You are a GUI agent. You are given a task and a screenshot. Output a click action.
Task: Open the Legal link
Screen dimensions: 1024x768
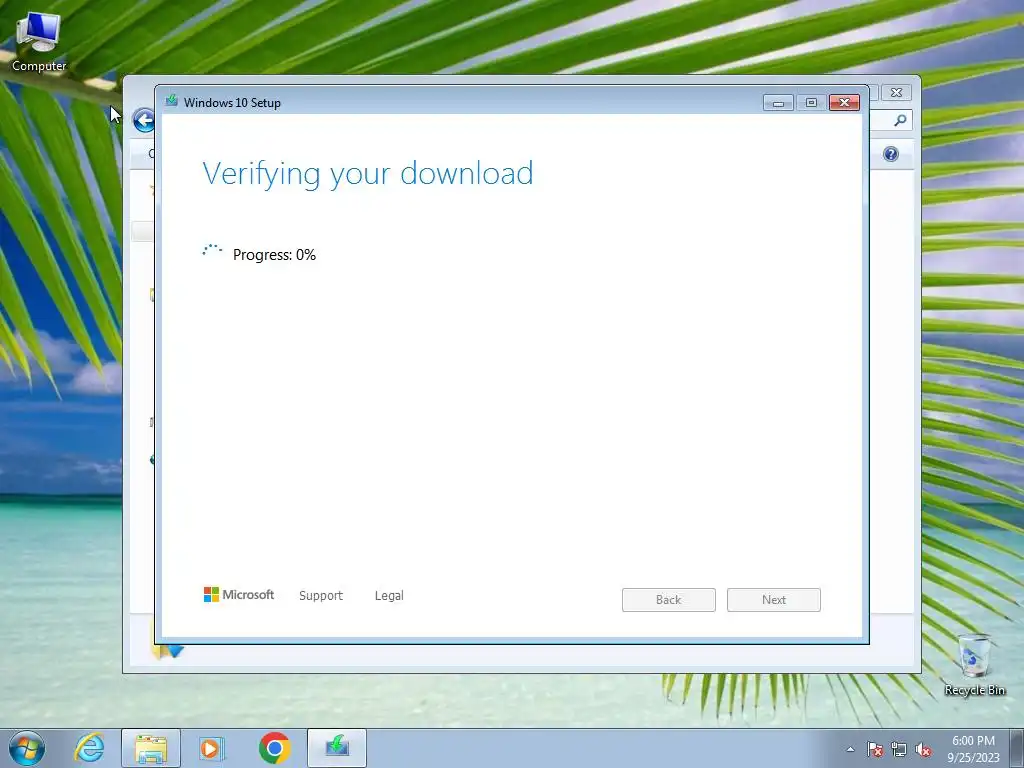[389, 596]
